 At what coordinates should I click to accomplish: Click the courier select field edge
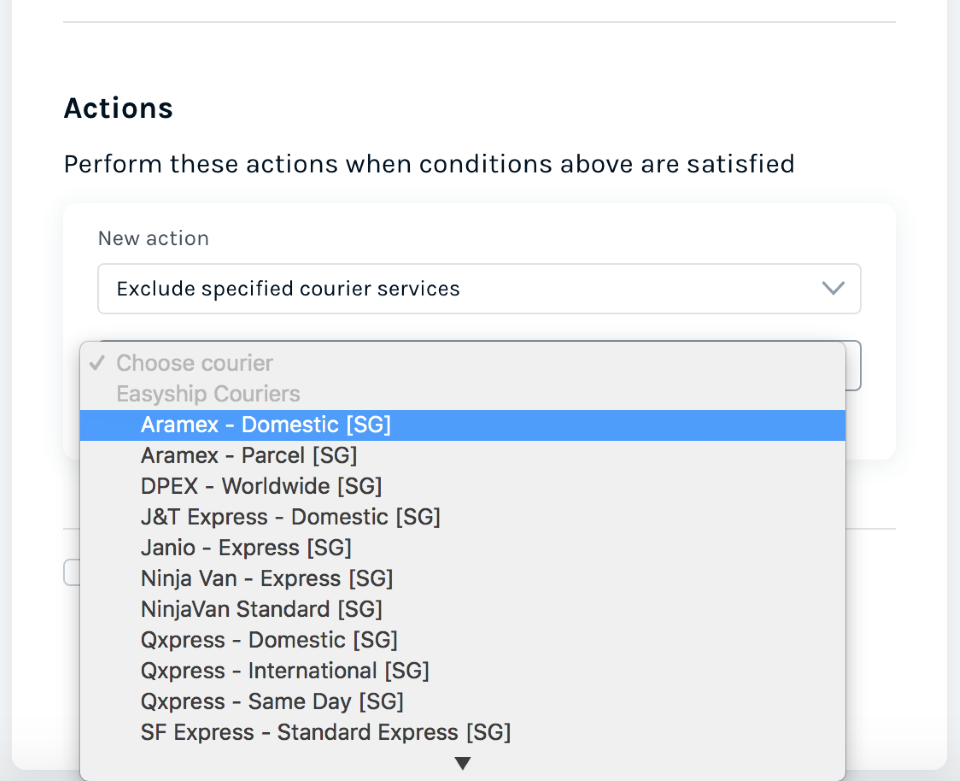[x=853, y=365]
